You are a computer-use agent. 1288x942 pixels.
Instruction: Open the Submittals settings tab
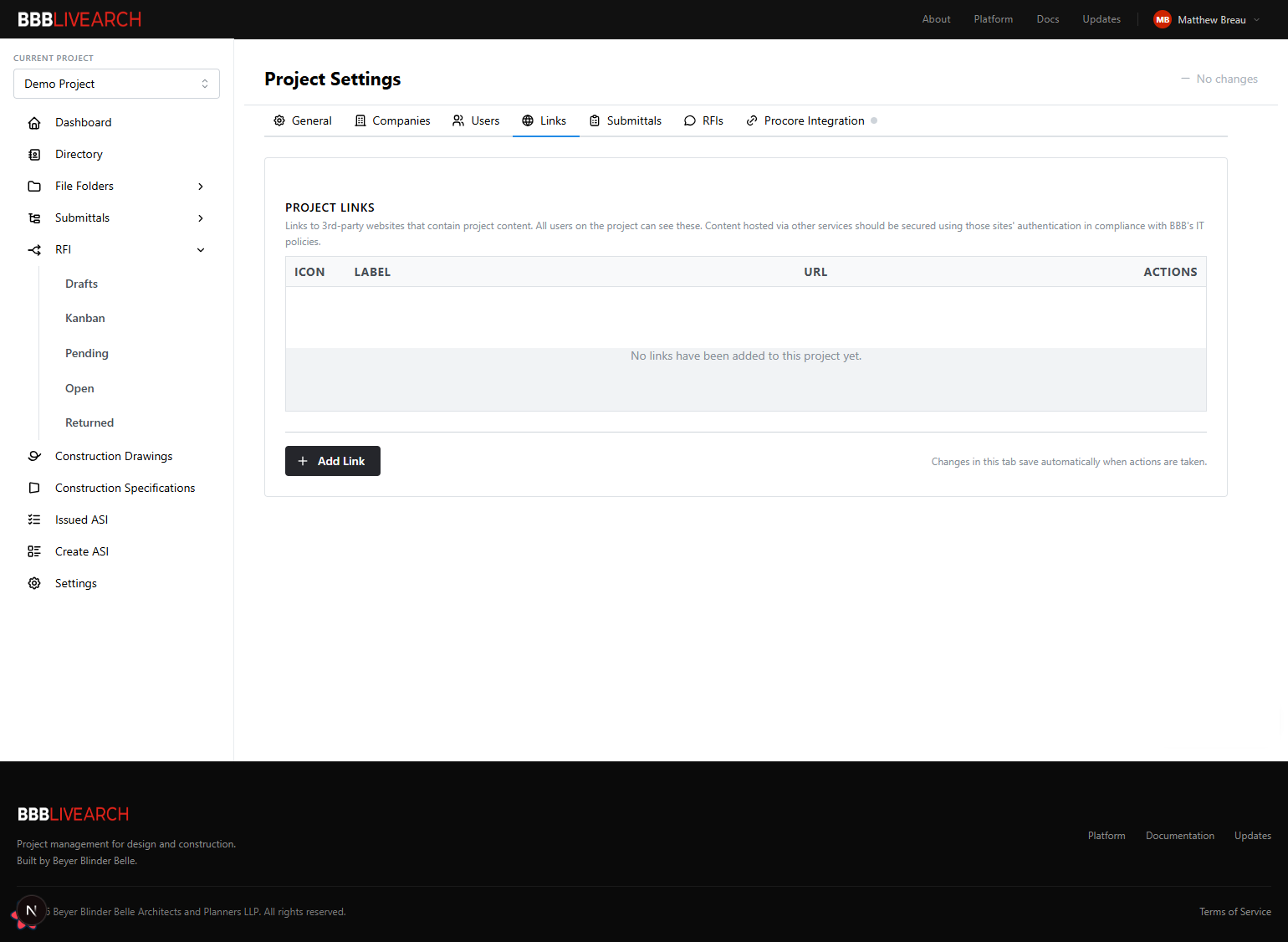[626, 120]
